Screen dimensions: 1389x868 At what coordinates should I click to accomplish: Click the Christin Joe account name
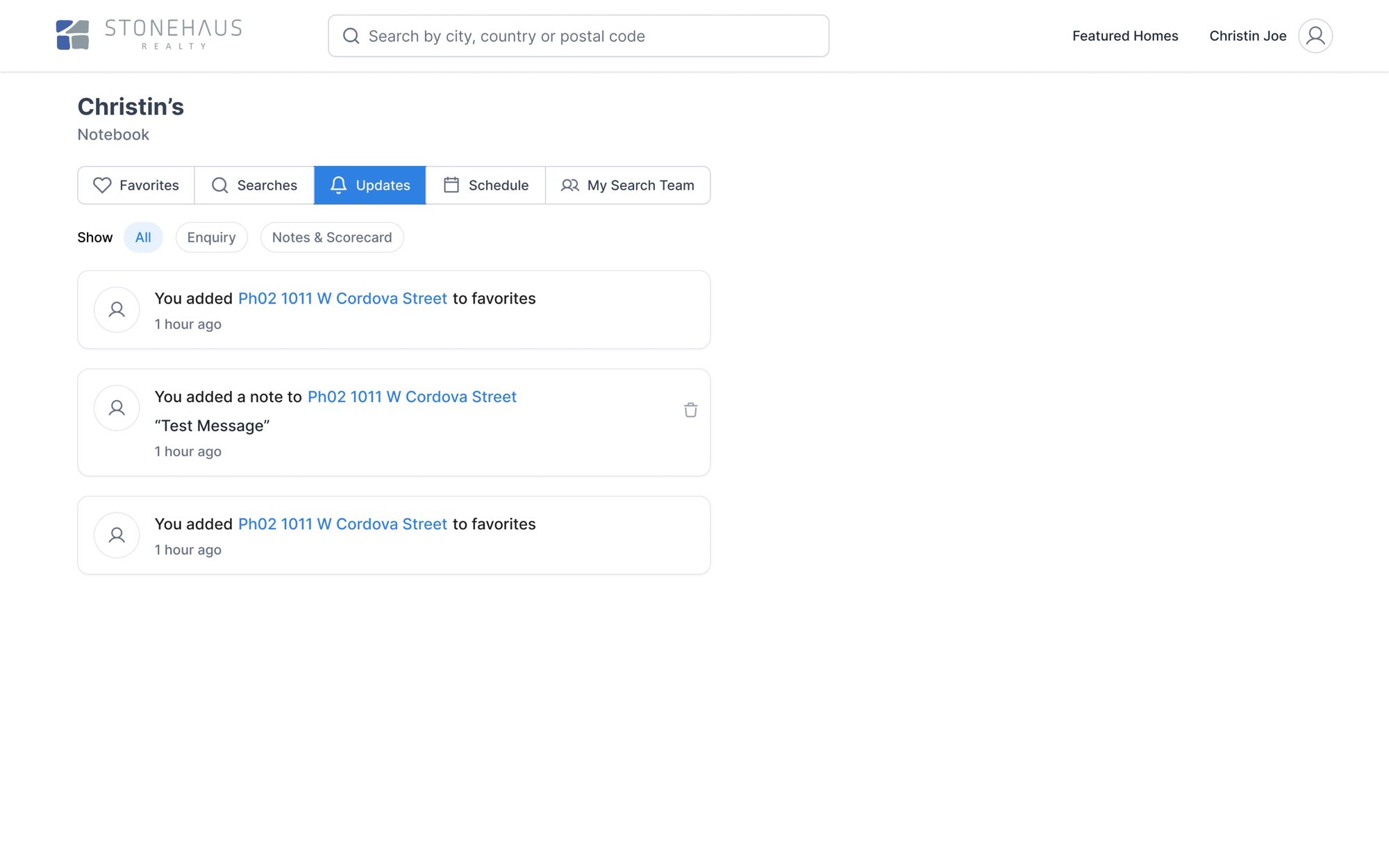tap(1248, 36)
